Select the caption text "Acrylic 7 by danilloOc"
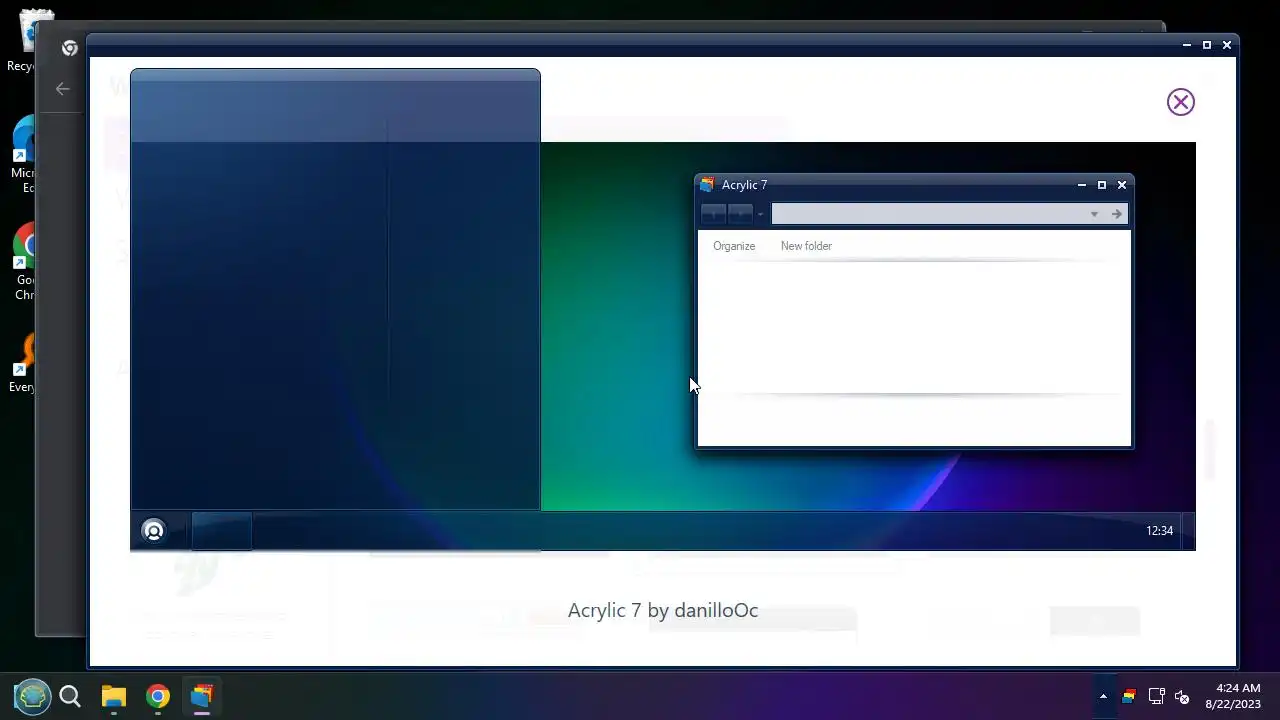Screen dimensions: 1280x720 click(663, 610)
